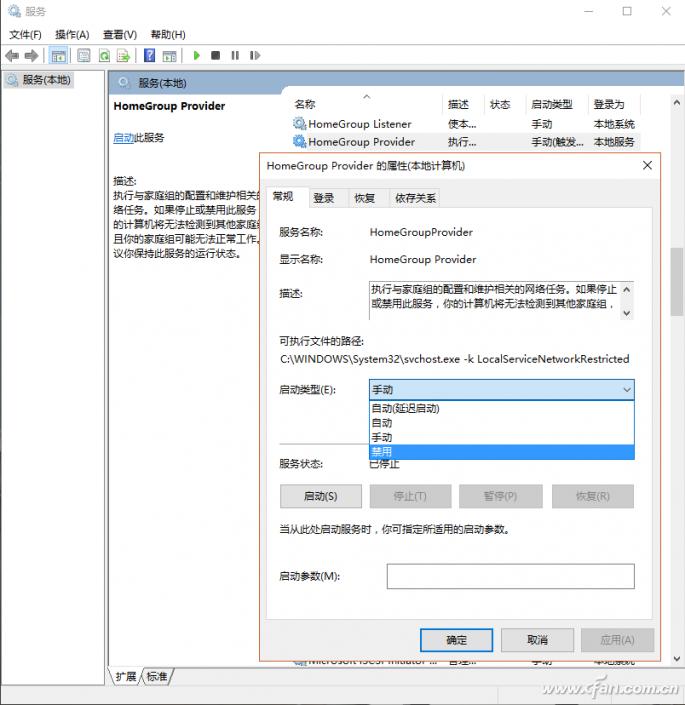
Task: Choose 自动 from startup type list
Action: tap(502, 423)
